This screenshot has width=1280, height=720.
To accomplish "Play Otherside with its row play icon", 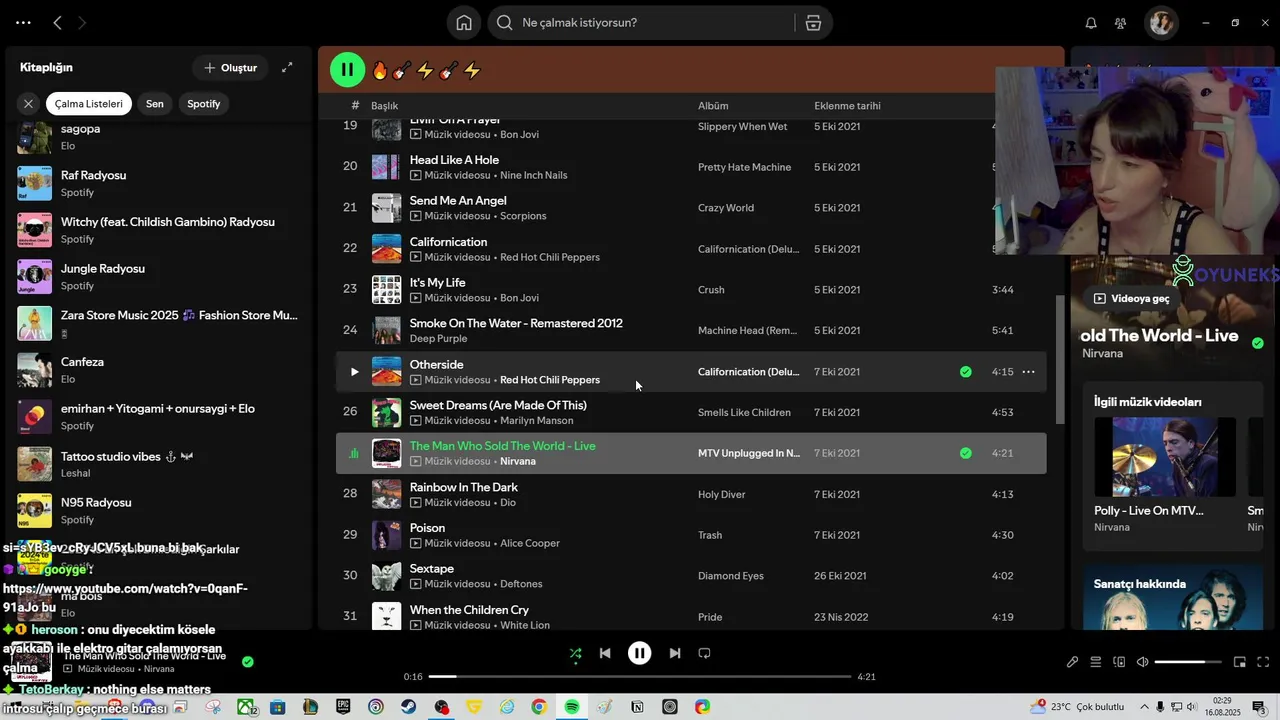I will tap(354, 372).
